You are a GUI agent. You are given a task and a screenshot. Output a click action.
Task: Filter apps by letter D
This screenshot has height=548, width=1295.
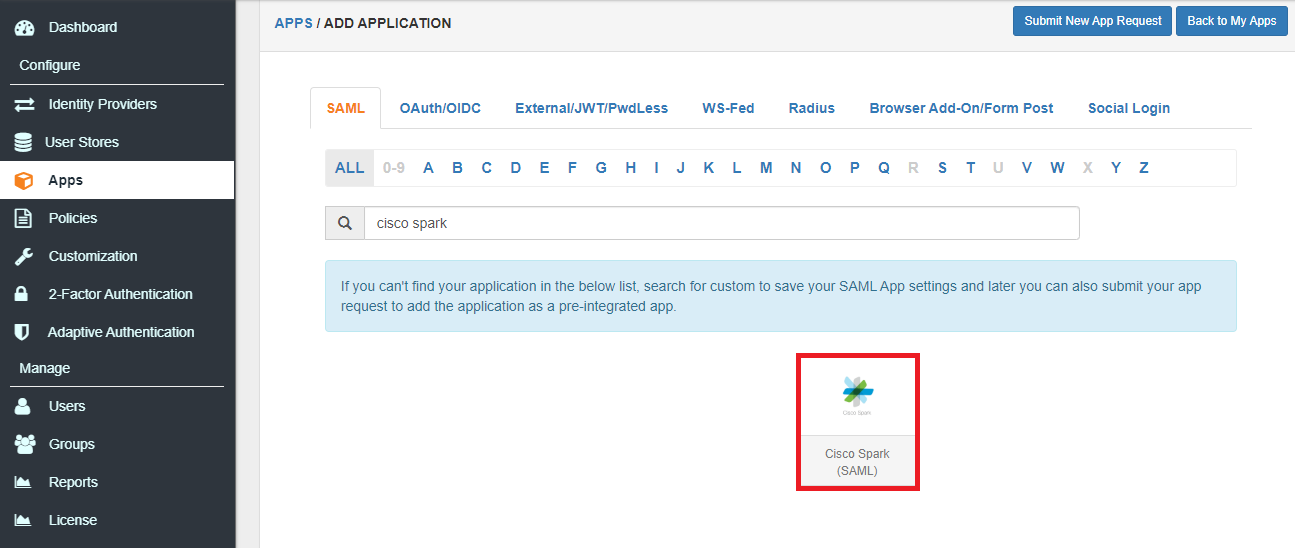pyautogui.click(x=516, y=168)
